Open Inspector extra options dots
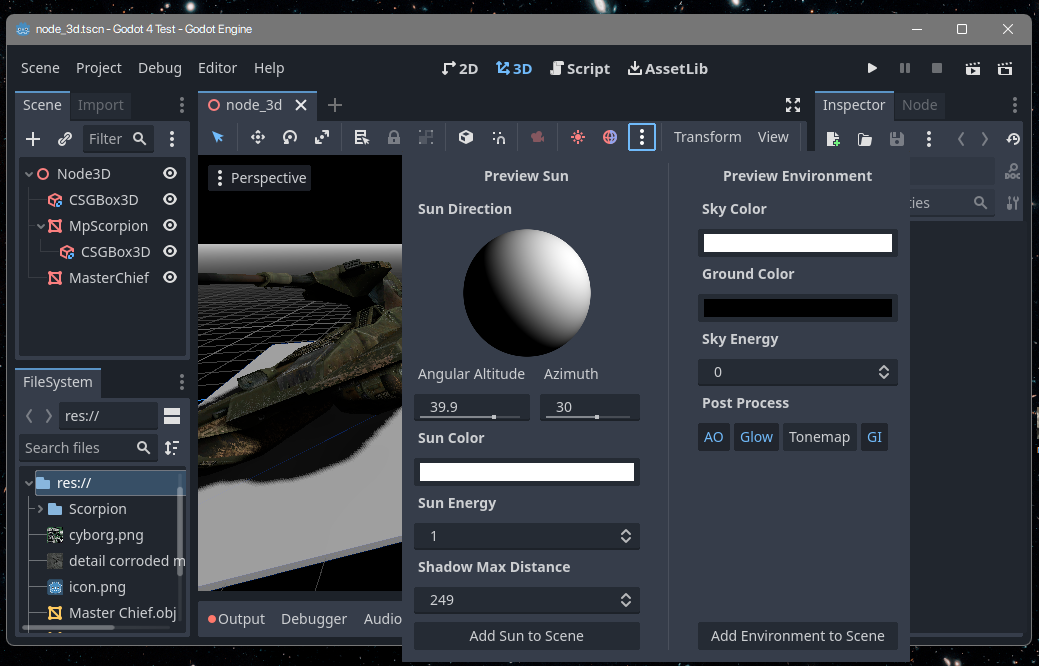Screen dimensions: 1039x666 click(928, 139)
